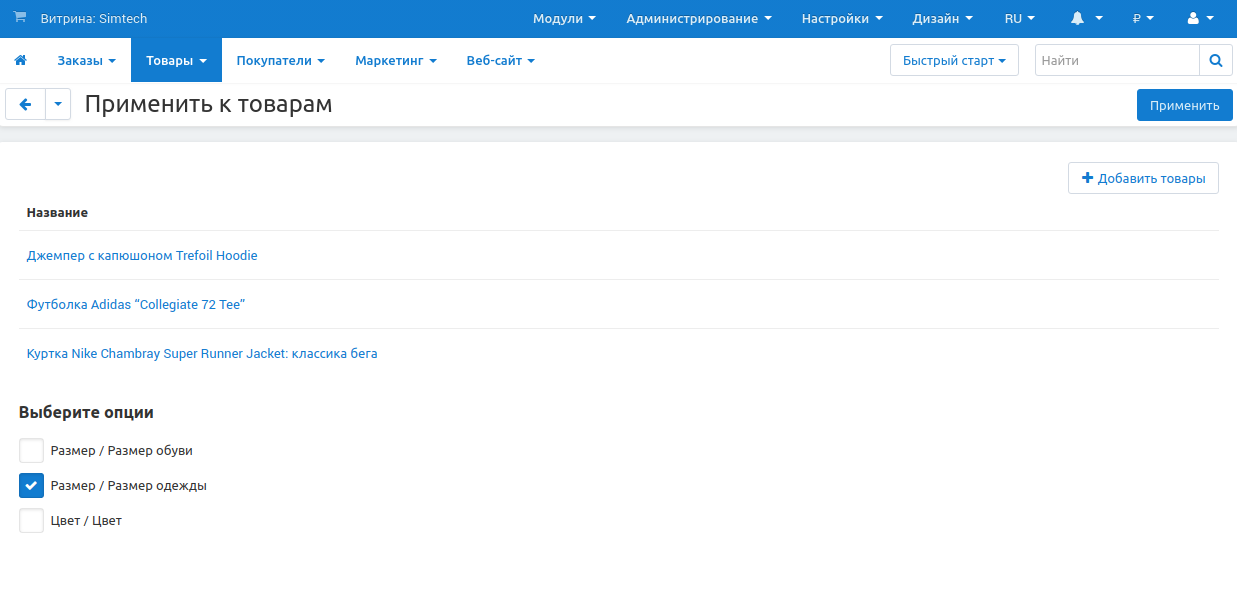Image resolution: width=1237 pixels, height=603 pixels.
Task: Click the home icon in navigation bar
Action: click(20, 61)
